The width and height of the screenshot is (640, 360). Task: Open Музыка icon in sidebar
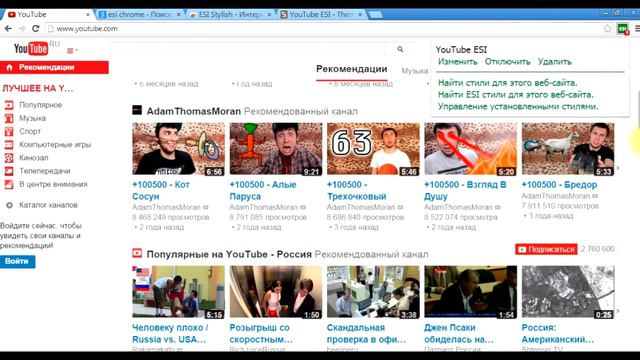point(9,118)
